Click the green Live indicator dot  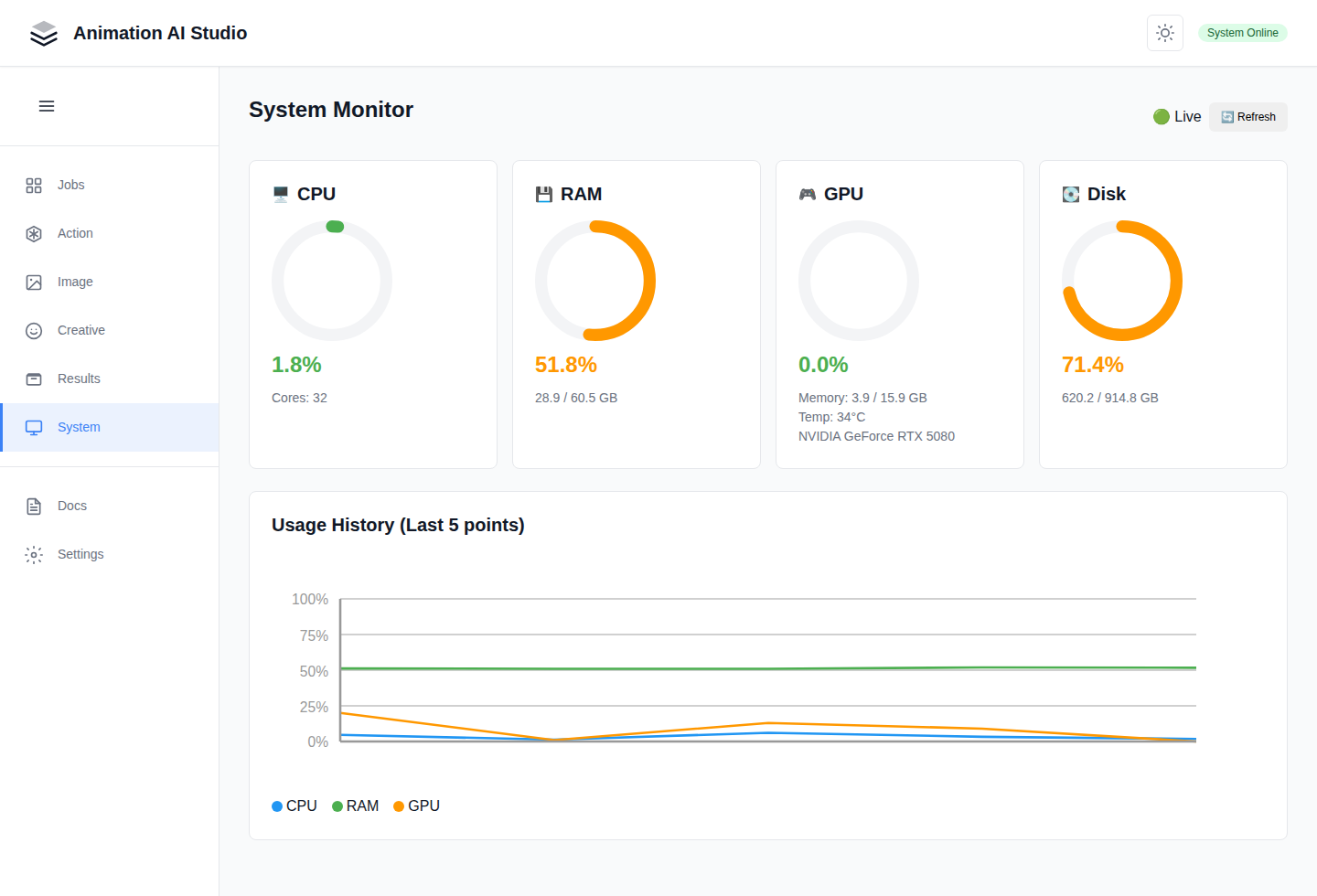[x=1162, y=116]
